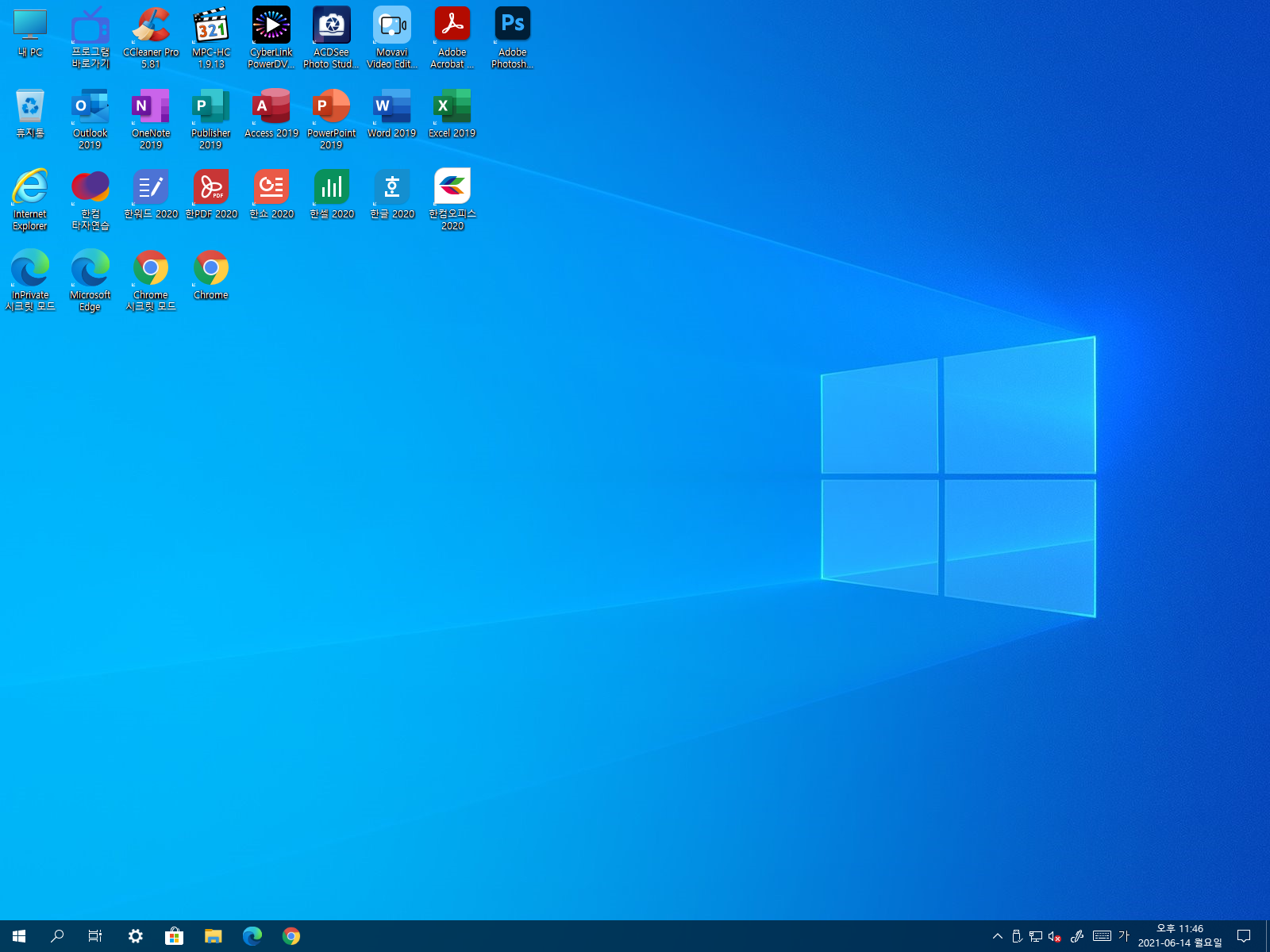Toggle the 가 Korean IME mode indicator

point(1124,936)
